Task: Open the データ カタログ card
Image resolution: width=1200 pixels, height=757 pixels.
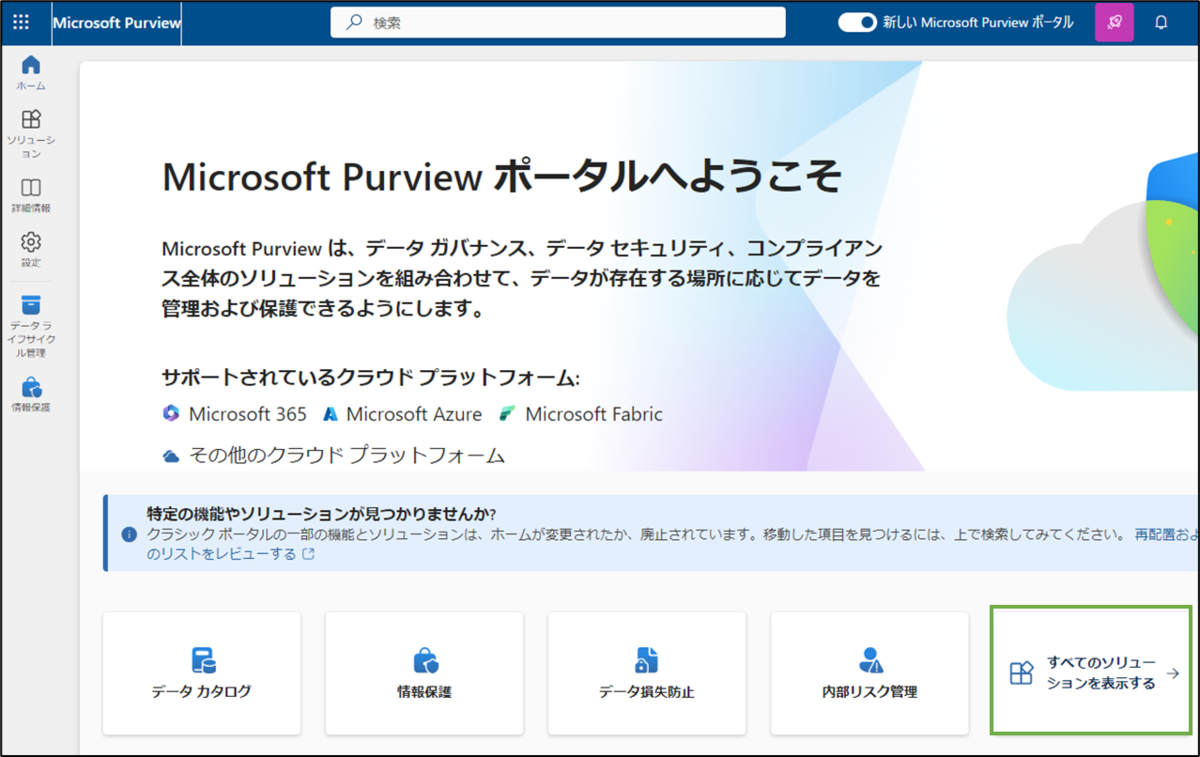Action: tap(202, 673)
